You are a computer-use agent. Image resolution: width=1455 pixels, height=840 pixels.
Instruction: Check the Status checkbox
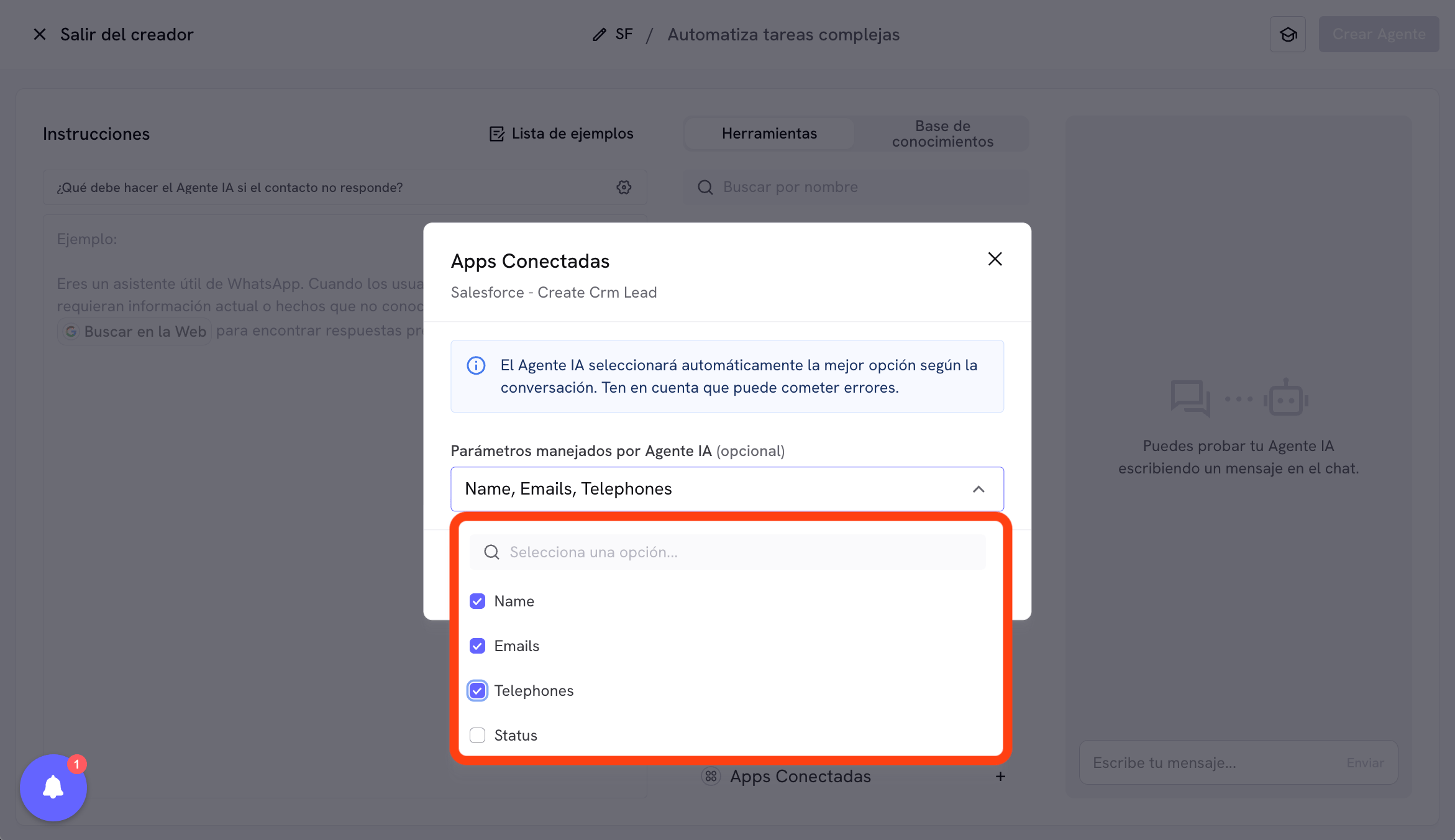477,736
